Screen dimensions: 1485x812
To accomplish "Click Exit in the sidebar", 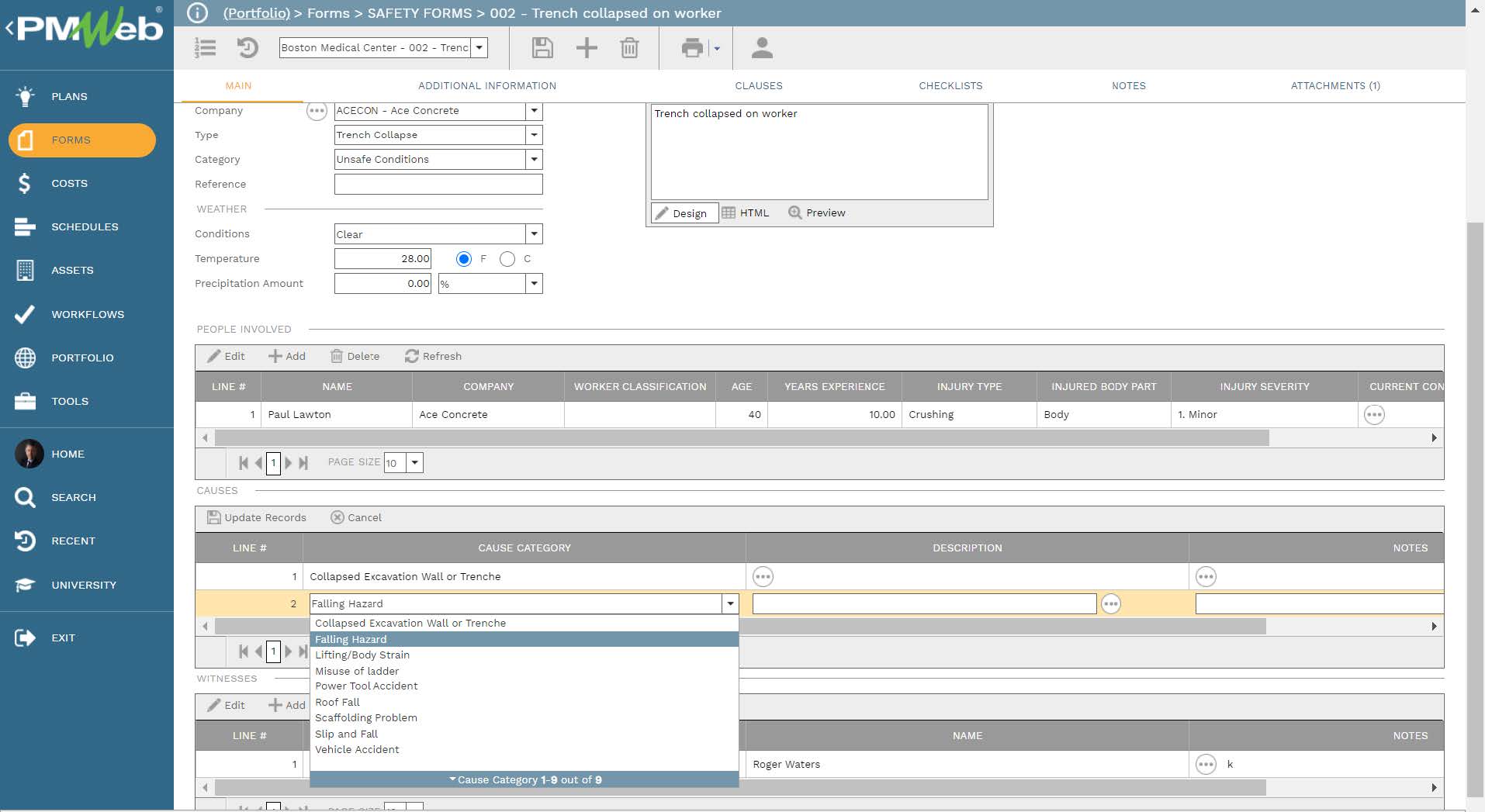I will coord(63,638).
